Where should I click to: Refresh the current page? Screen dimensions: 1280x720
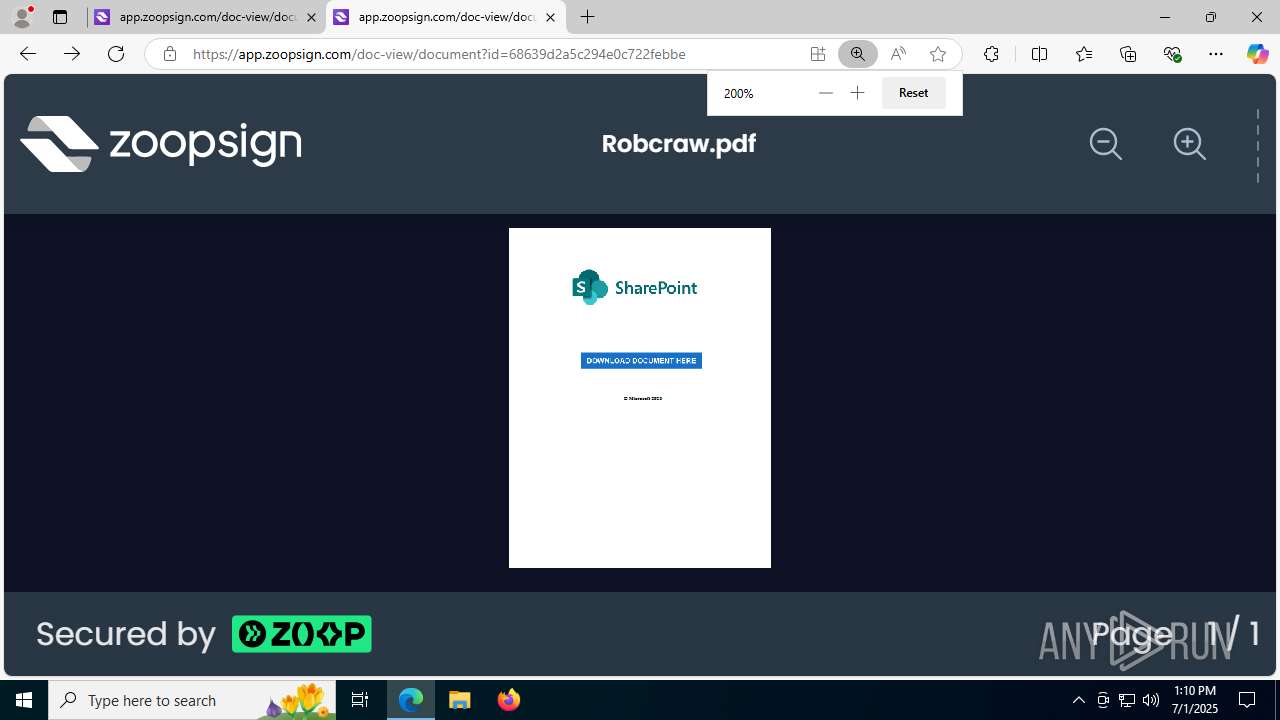[x=116, y=54]
